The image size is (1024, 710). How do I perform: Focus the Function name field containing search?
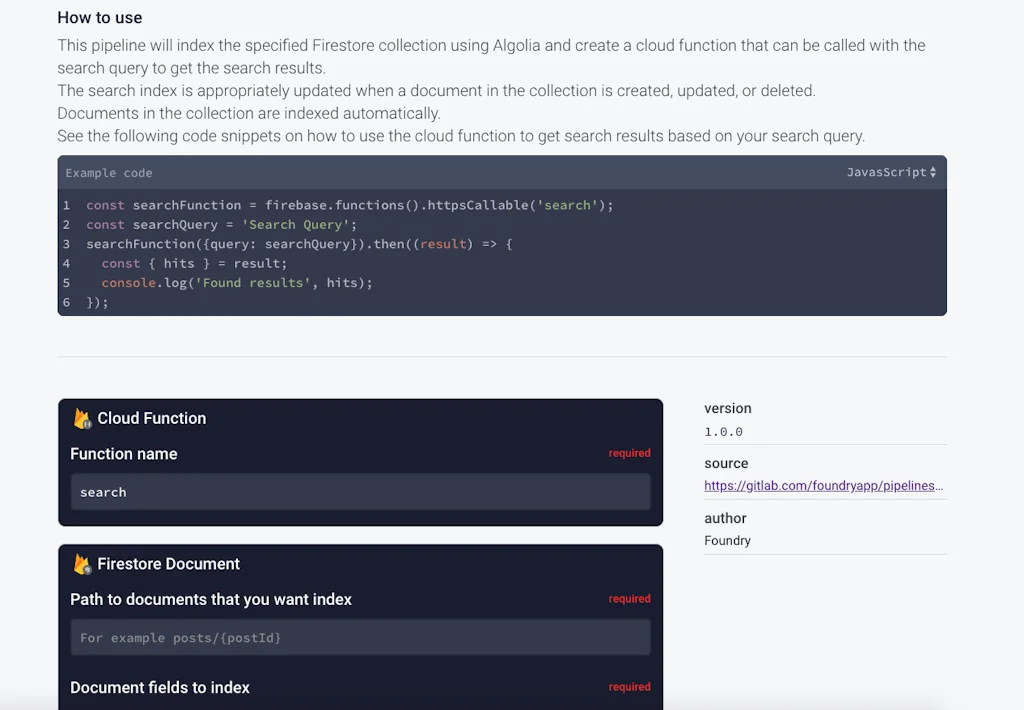pyautogui.click(x=360, y=492)
